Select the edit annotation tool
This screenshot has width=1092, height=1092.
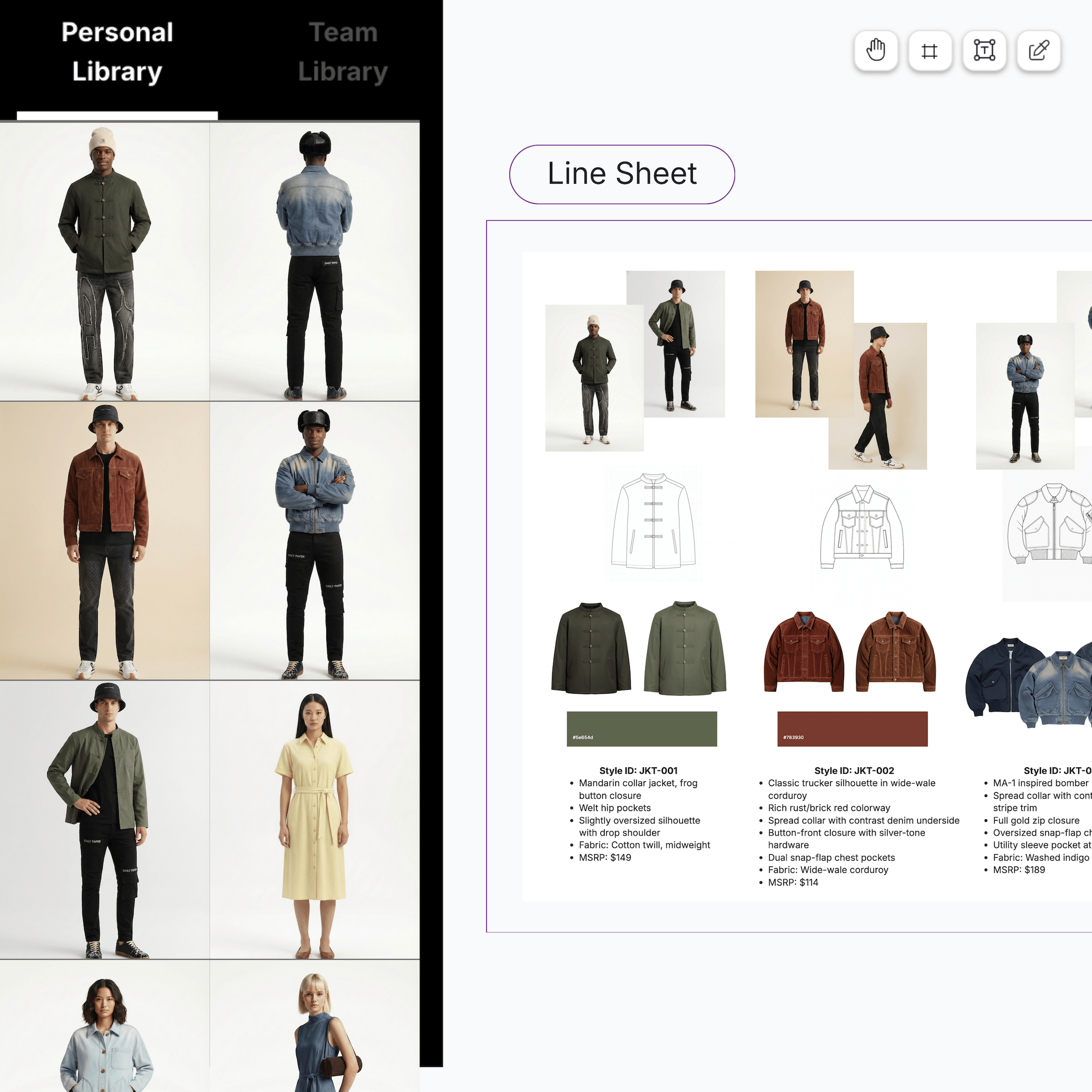coord(1038,50)
